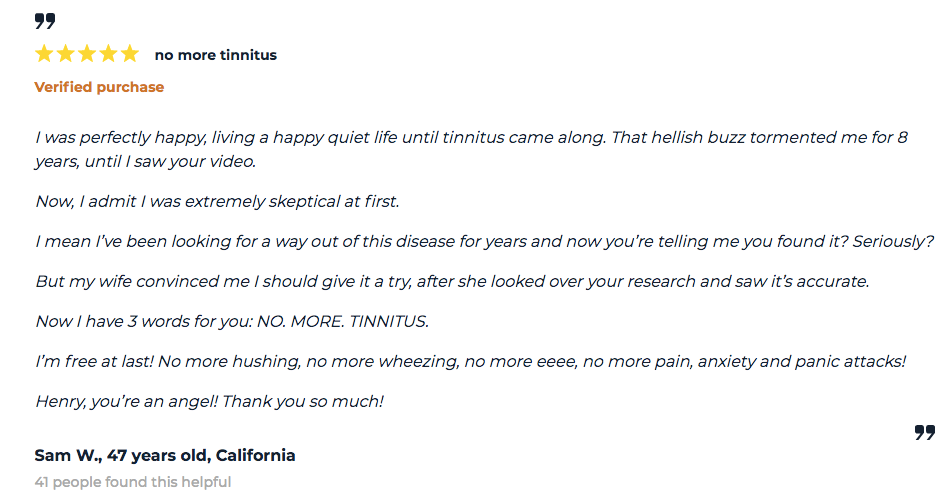Click the second yellow star
Image resolution: width=951 pixels, height=499 pixels.
click(66, 54)
